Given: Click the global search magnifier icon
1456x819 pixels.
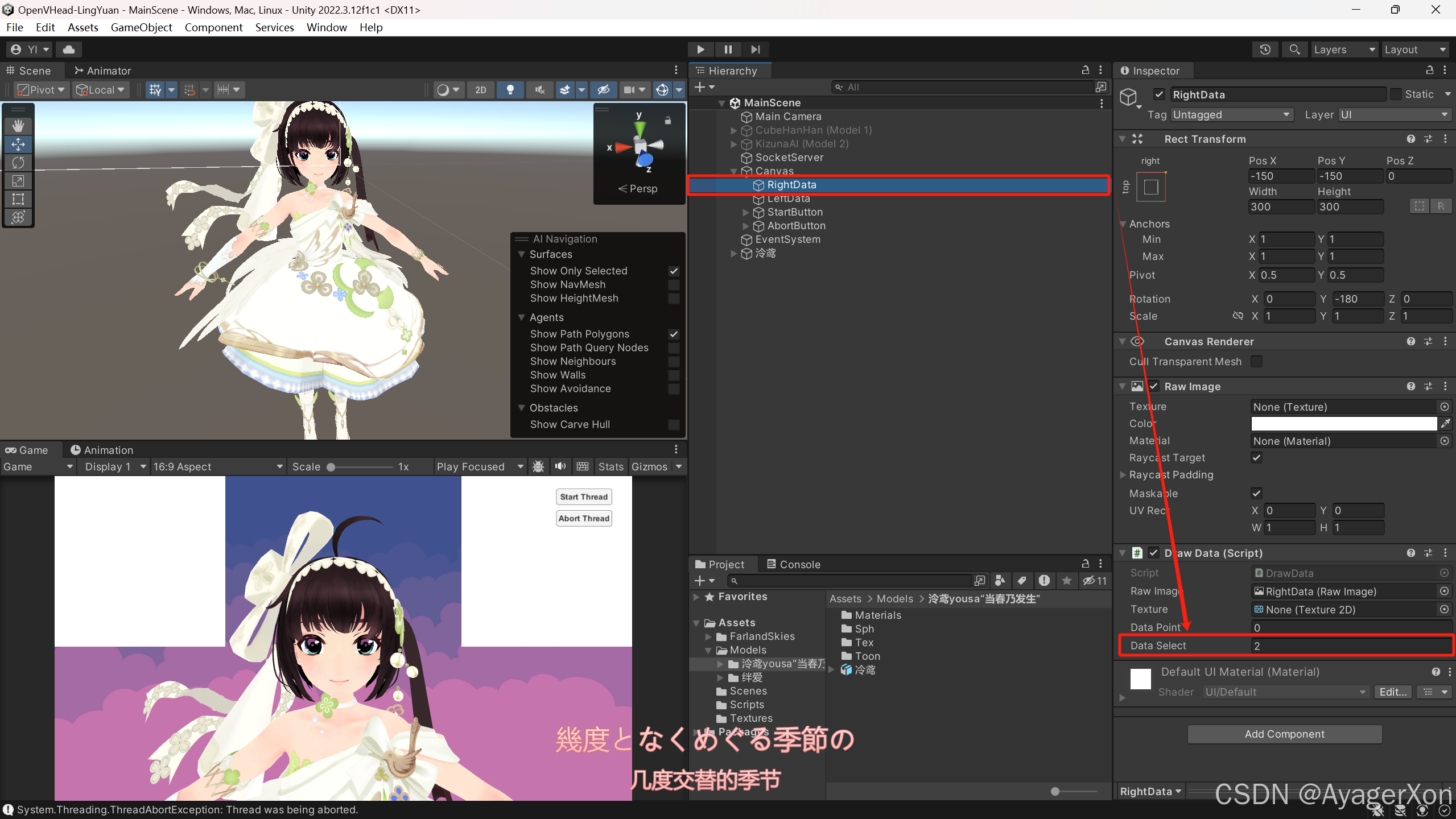Looking at the screenshot, I should (1294, 49).
